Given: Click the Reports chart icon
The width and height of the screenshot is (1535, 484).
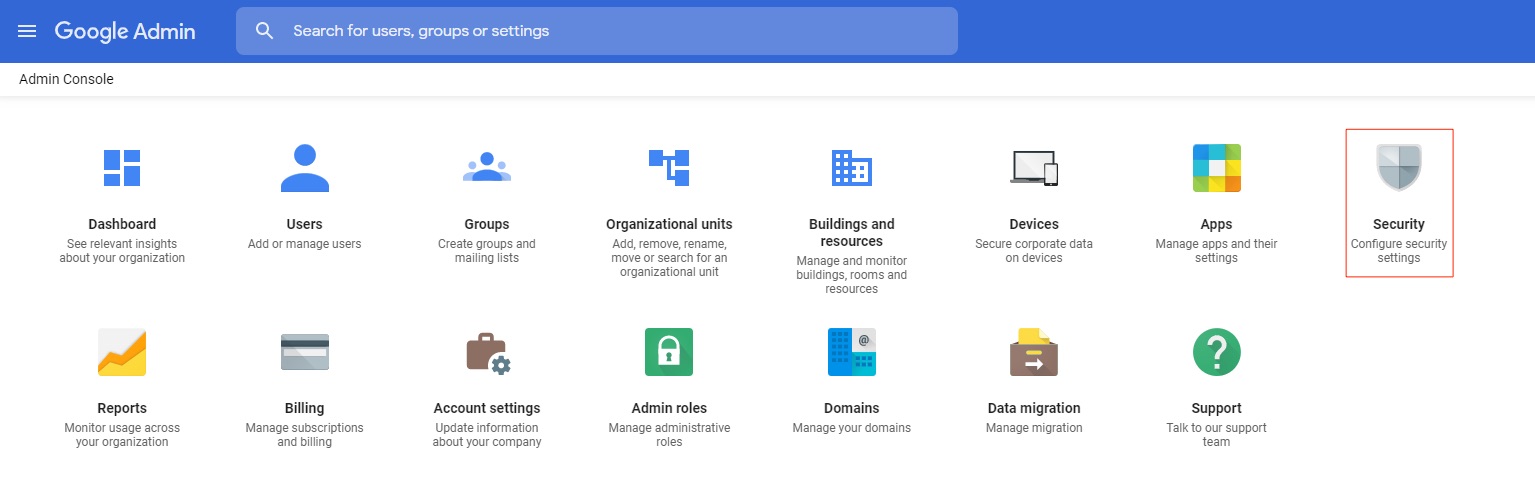Looking at the screenshot, I should point(122,352).
